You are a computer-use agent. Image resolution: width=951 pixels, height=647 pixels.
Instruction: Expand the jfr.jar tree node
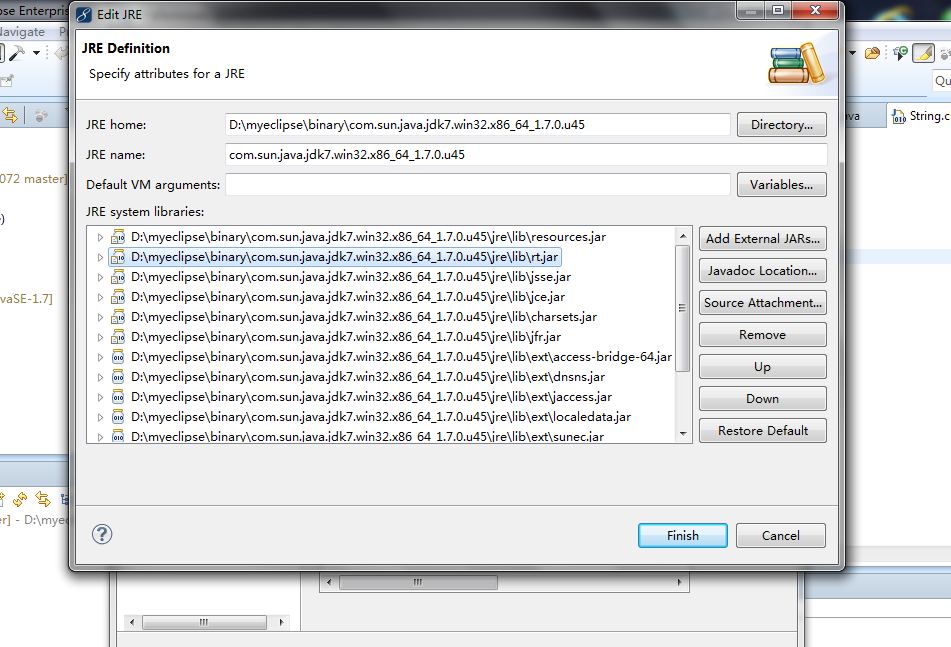(100, 337)
